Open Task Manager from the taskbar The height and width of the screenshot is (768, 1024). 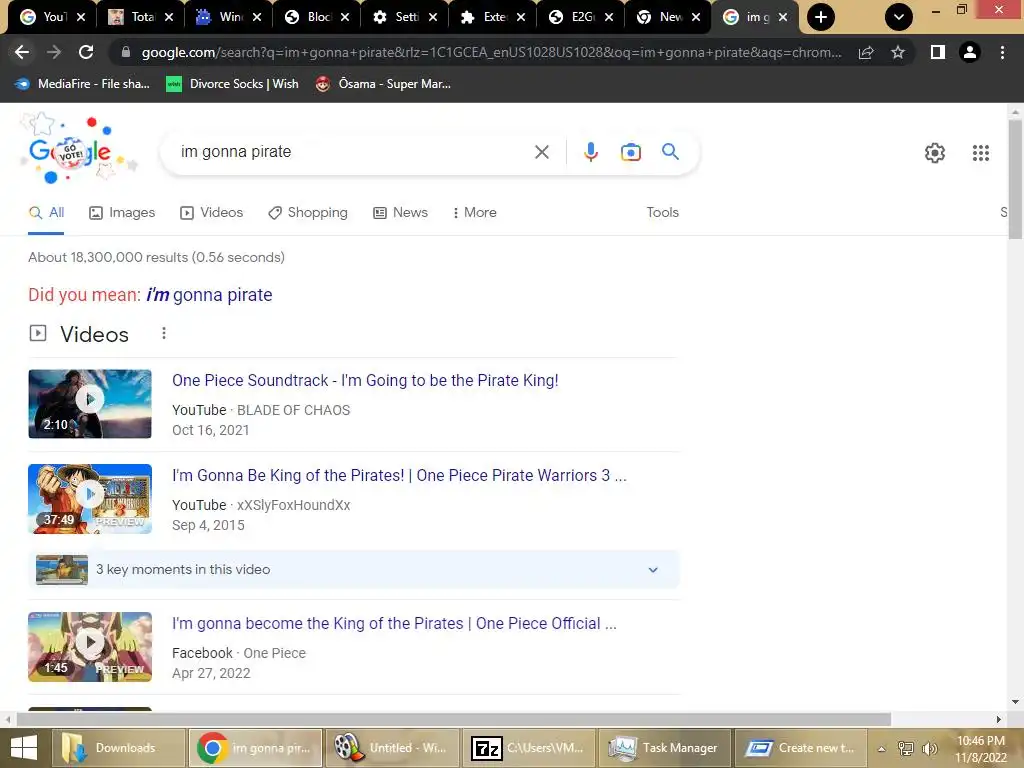pos(665,748)
